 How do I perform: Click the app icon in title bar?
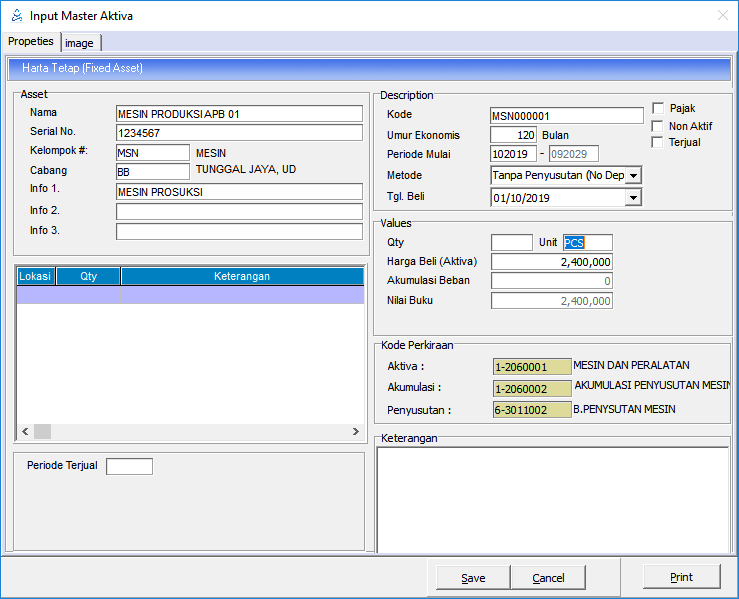click(15, 16)
